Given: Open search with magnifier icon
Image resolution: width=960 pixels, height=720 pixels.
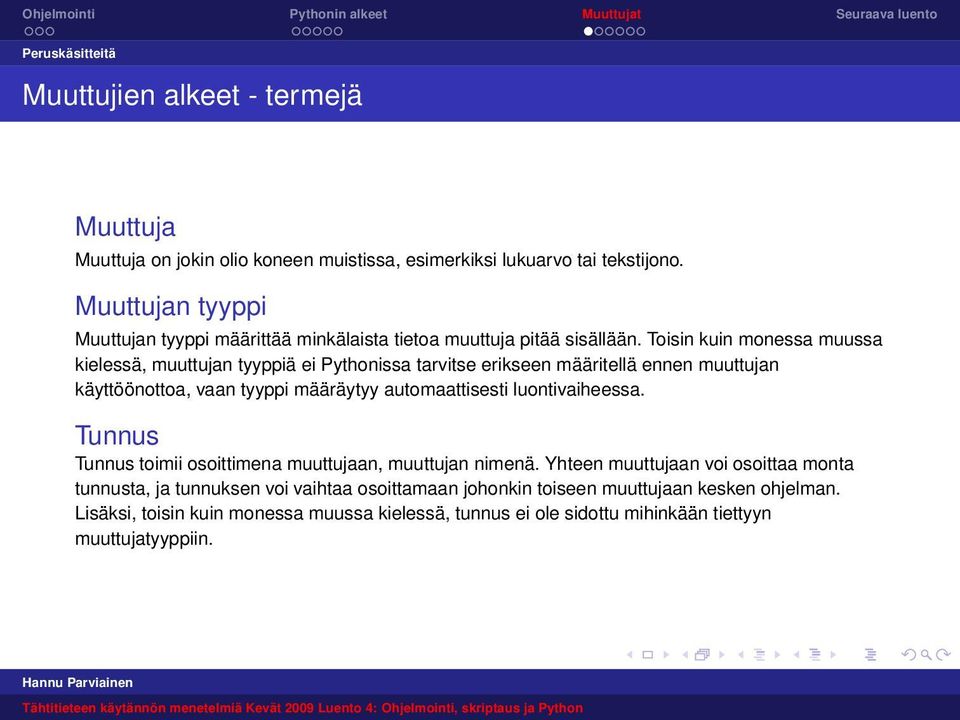Looking at the screenshot, I should [x=926, y=655].
